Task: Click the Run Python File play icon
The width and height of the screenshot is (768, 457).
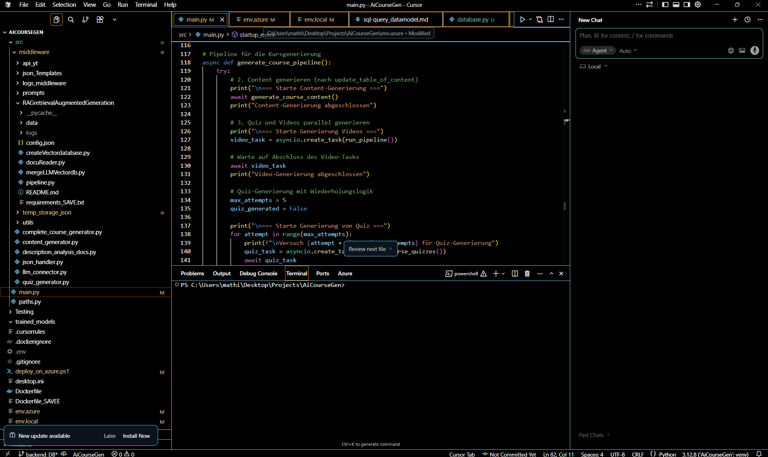Action: pos(522,19)
